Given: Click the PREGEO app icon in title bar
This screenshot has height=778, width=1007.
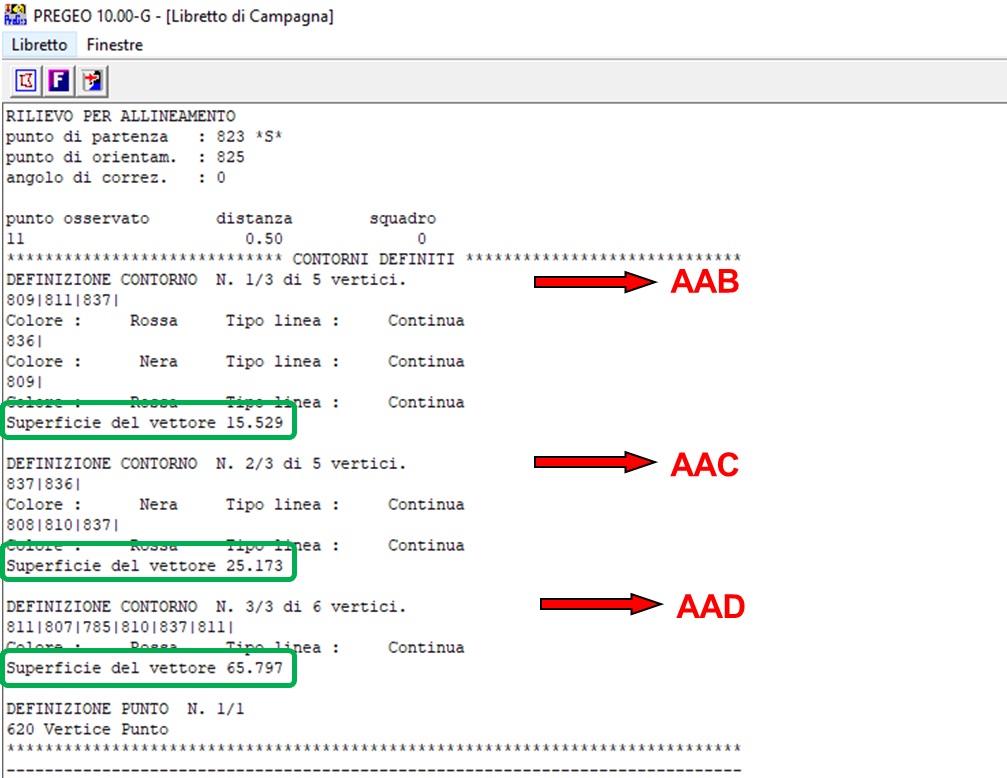Looking at the screenshot, I should pos(16,16).
